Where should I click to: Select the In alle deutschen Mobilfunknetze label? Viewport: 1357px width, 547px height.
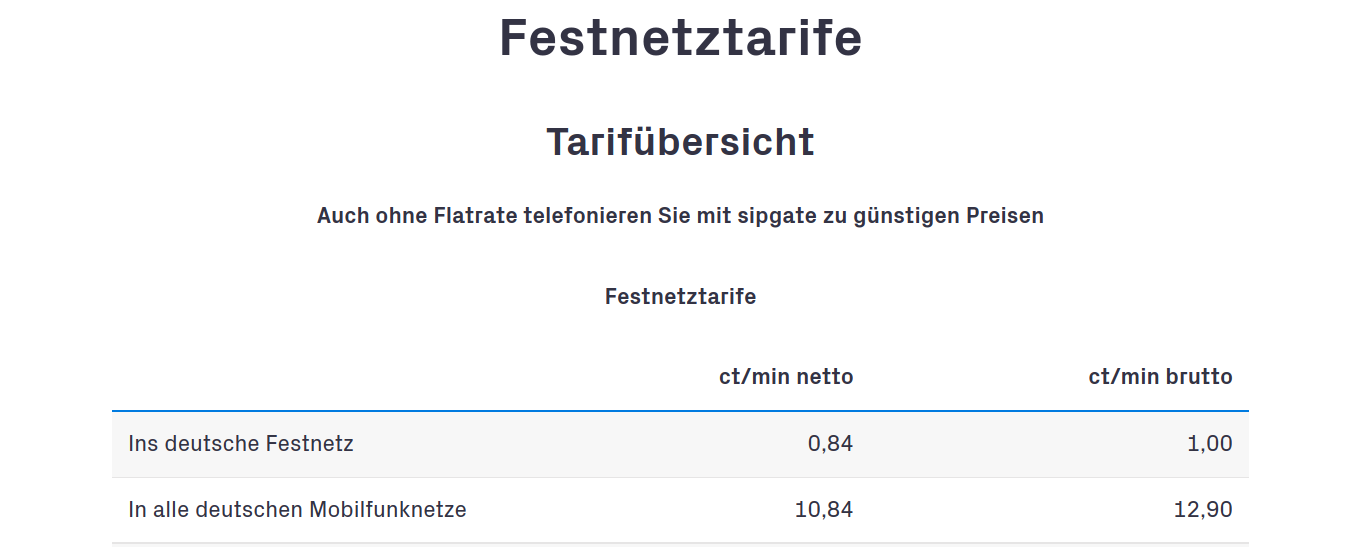pyautogui.click(x=297, y=509)
